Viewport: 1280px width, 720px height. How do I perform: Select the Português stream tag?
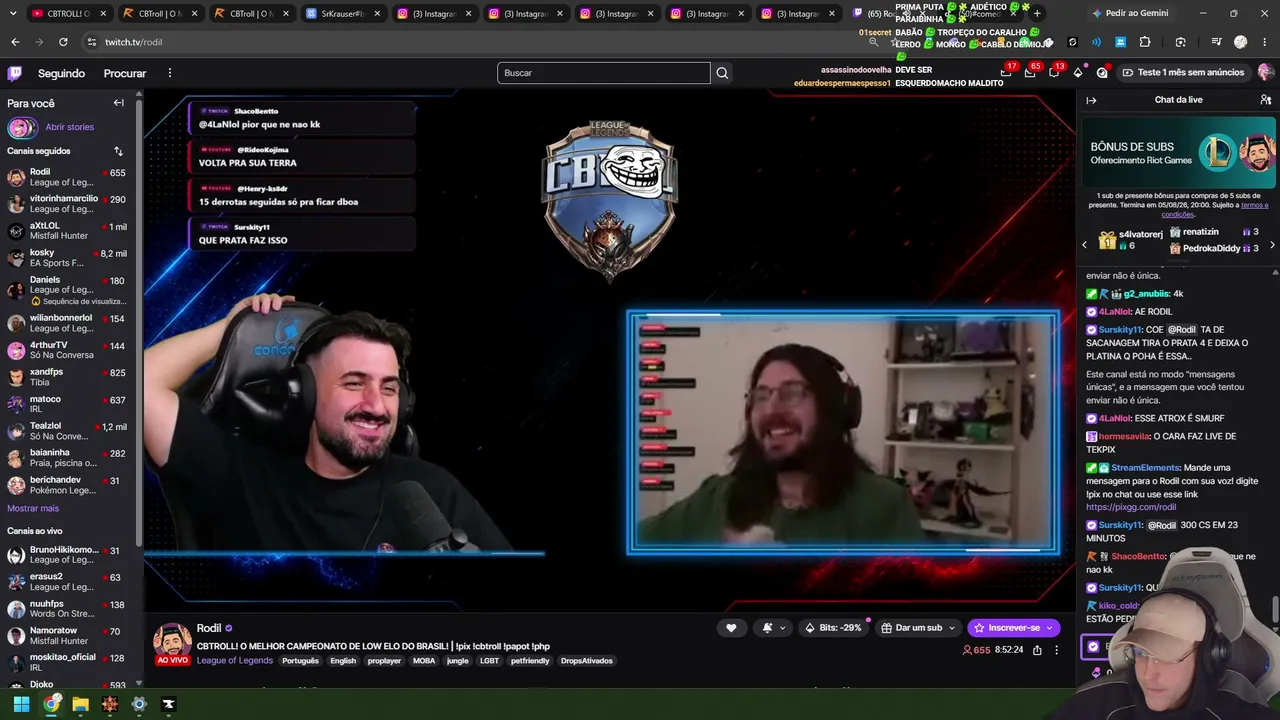[x=300, y=661]
